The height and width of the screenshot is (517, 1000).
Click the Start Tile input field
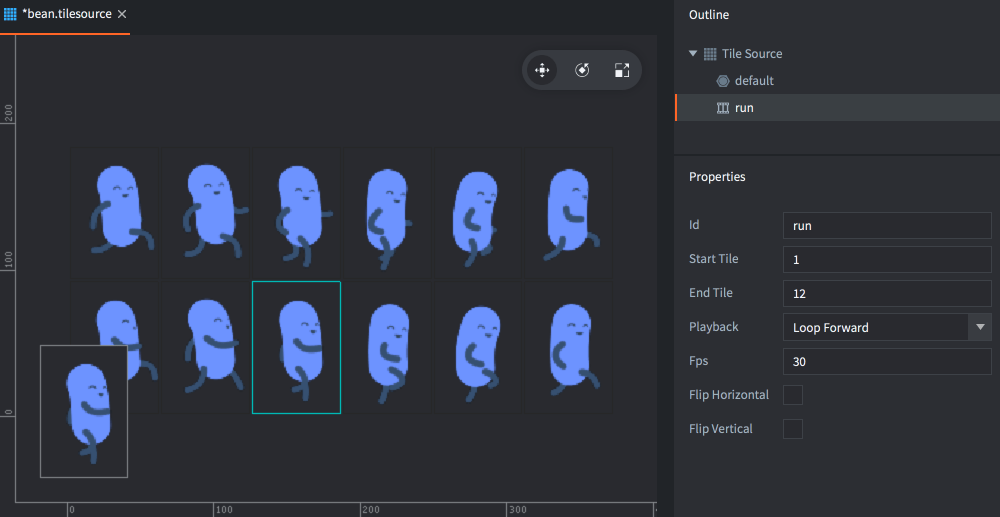click(886, 259)
